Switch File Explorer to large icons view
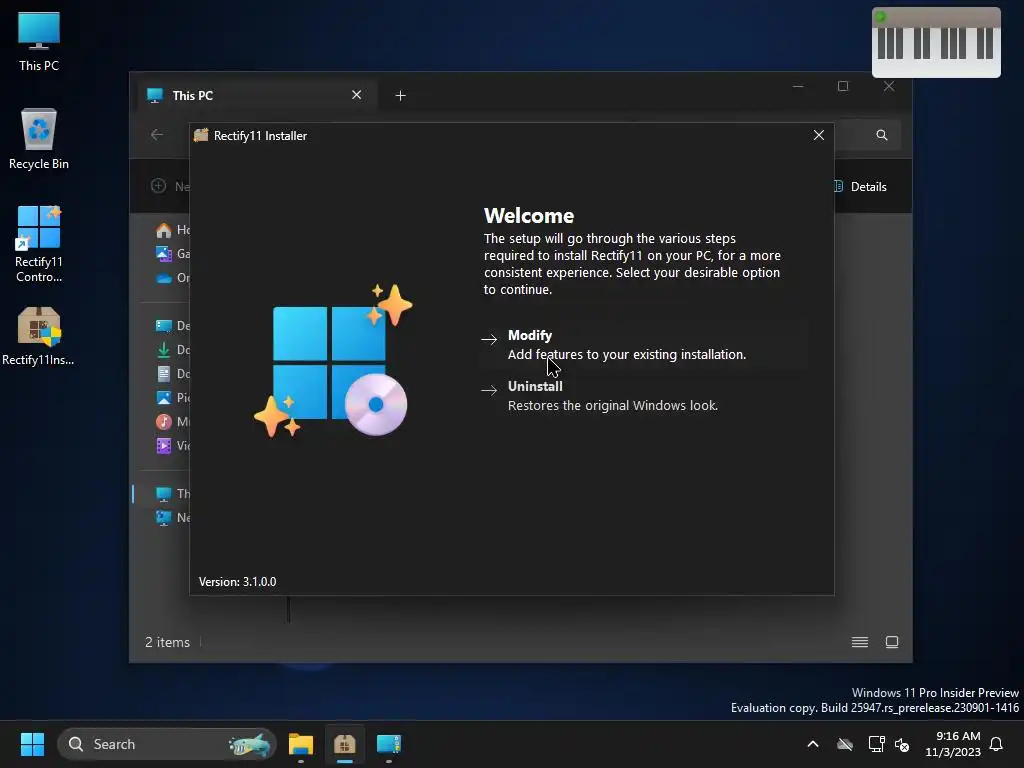Image resolution: width=1024 pixels, height=768 pixels. pyautogui.click(x=892, y=642)
